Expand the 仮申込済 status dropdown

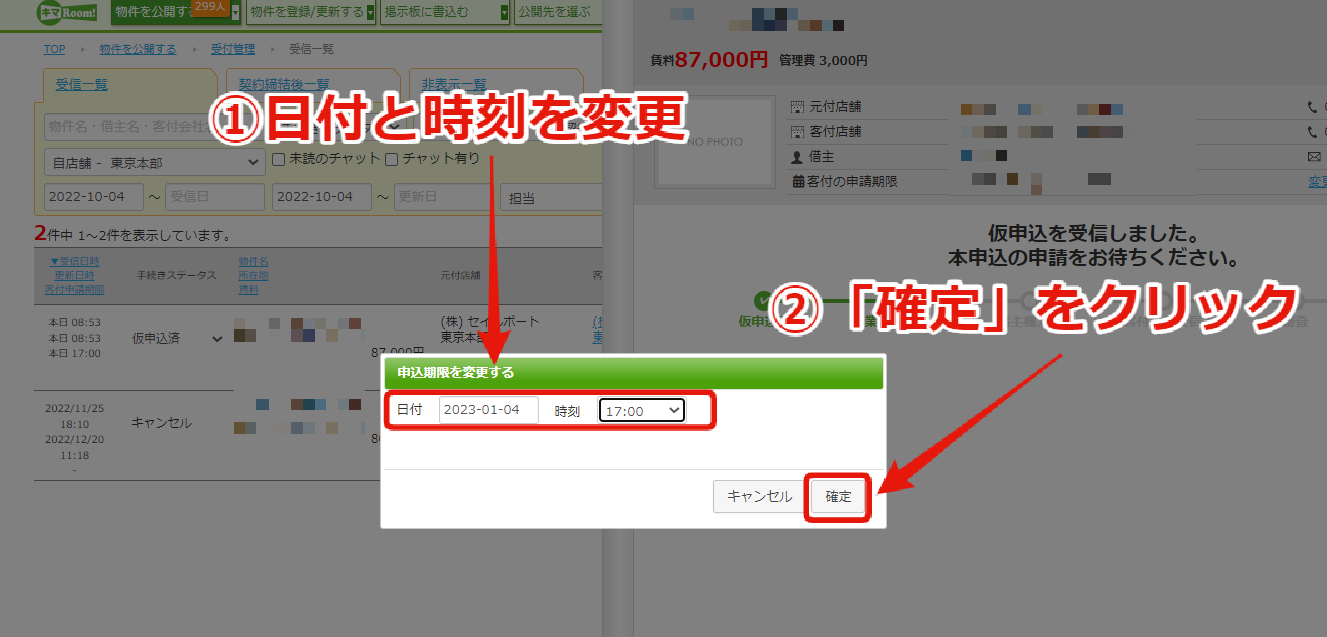(x=218, y=339)
